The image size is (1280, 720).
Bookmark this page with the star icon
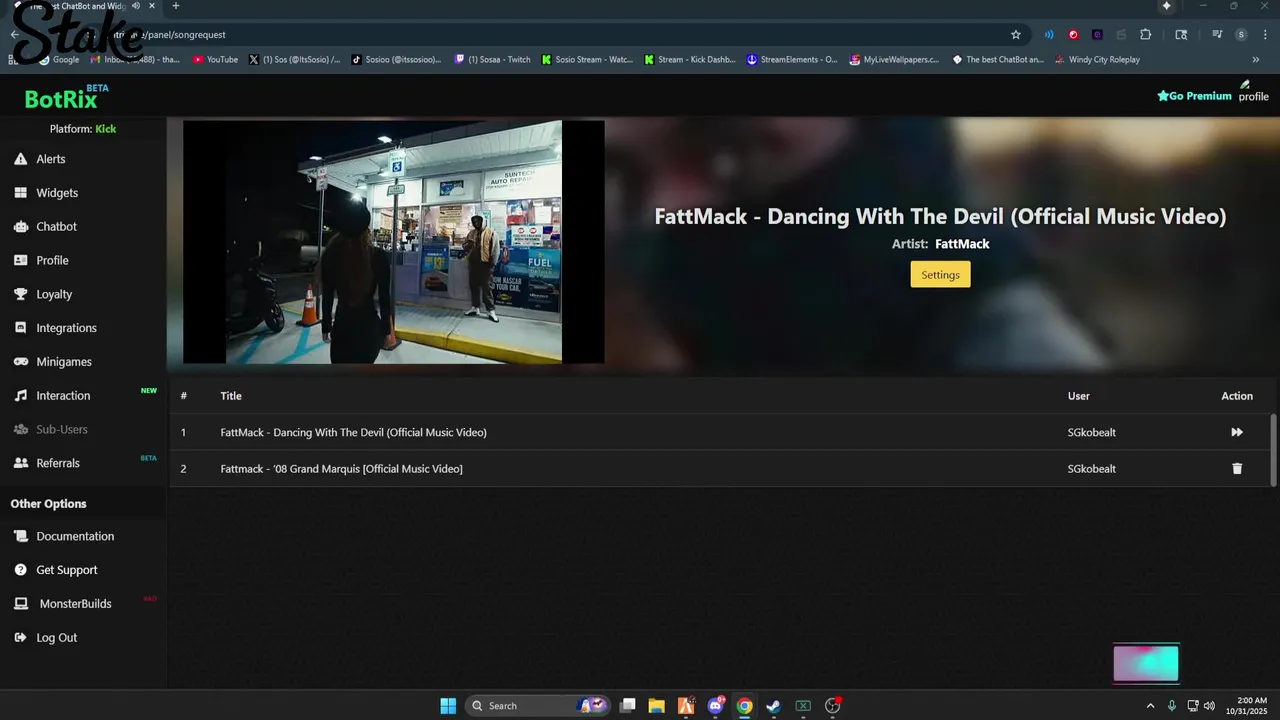[1016, 34]
